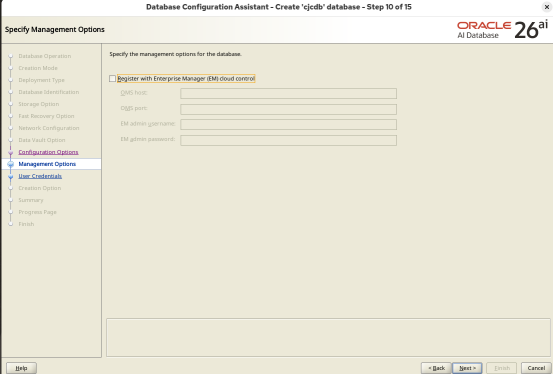Open Help for this wizard page
Screen dimensions: 554x375
(x=21, y=368)
